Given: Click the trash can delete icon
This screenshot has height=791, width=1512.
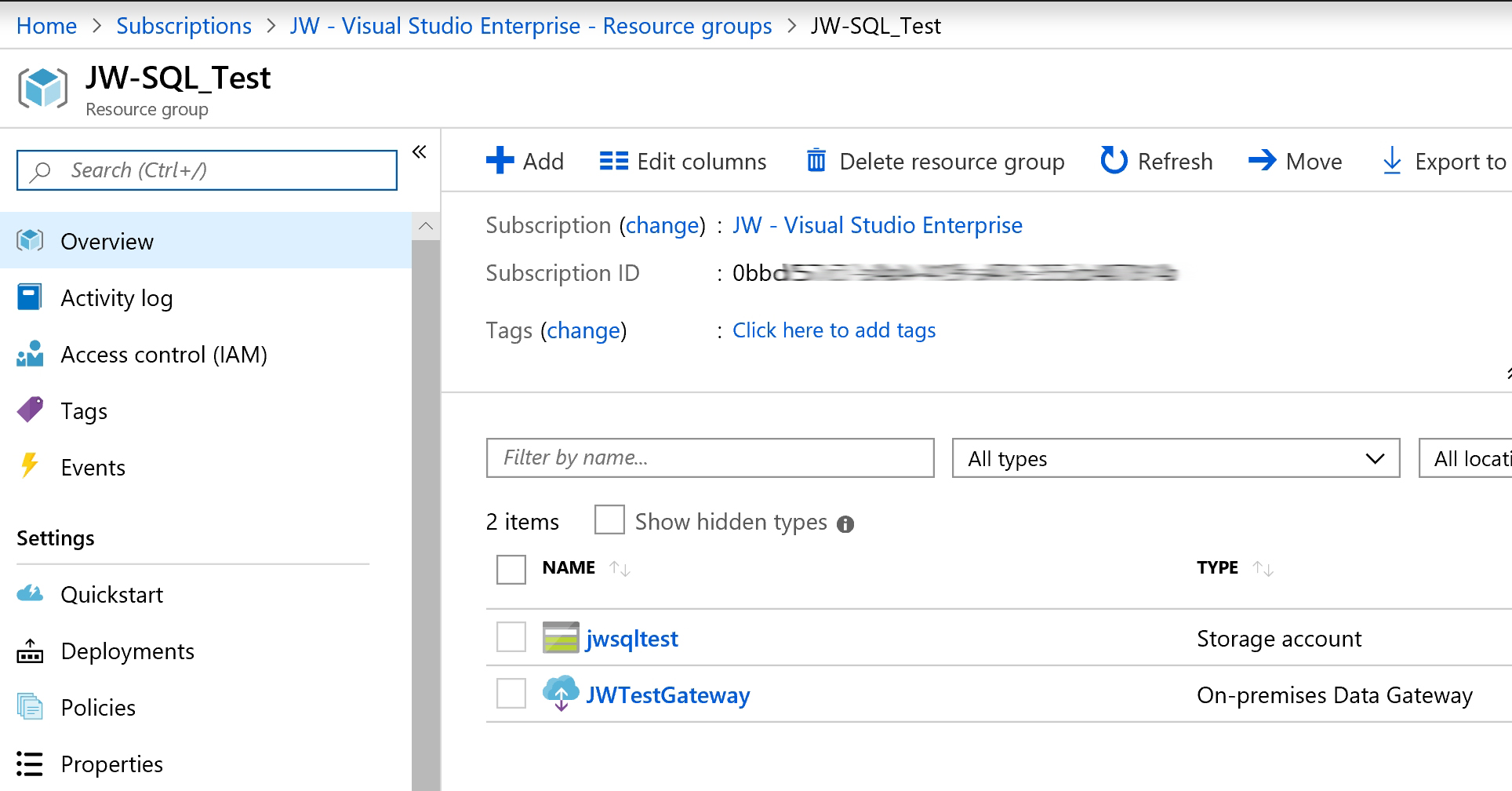Looking at the screenshot, I should [x=816, y=160].
